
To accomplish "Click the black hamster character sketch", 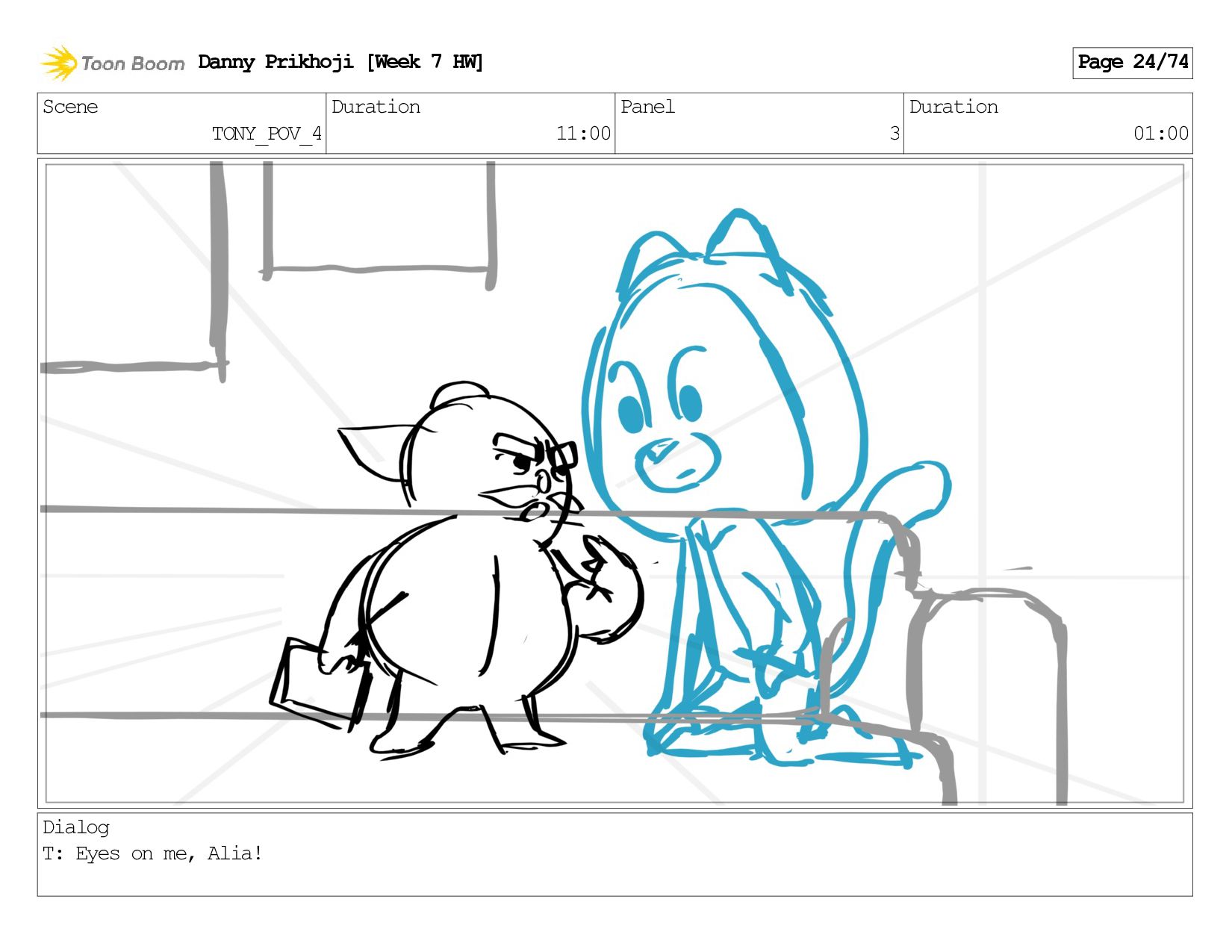I will [455, 571].
